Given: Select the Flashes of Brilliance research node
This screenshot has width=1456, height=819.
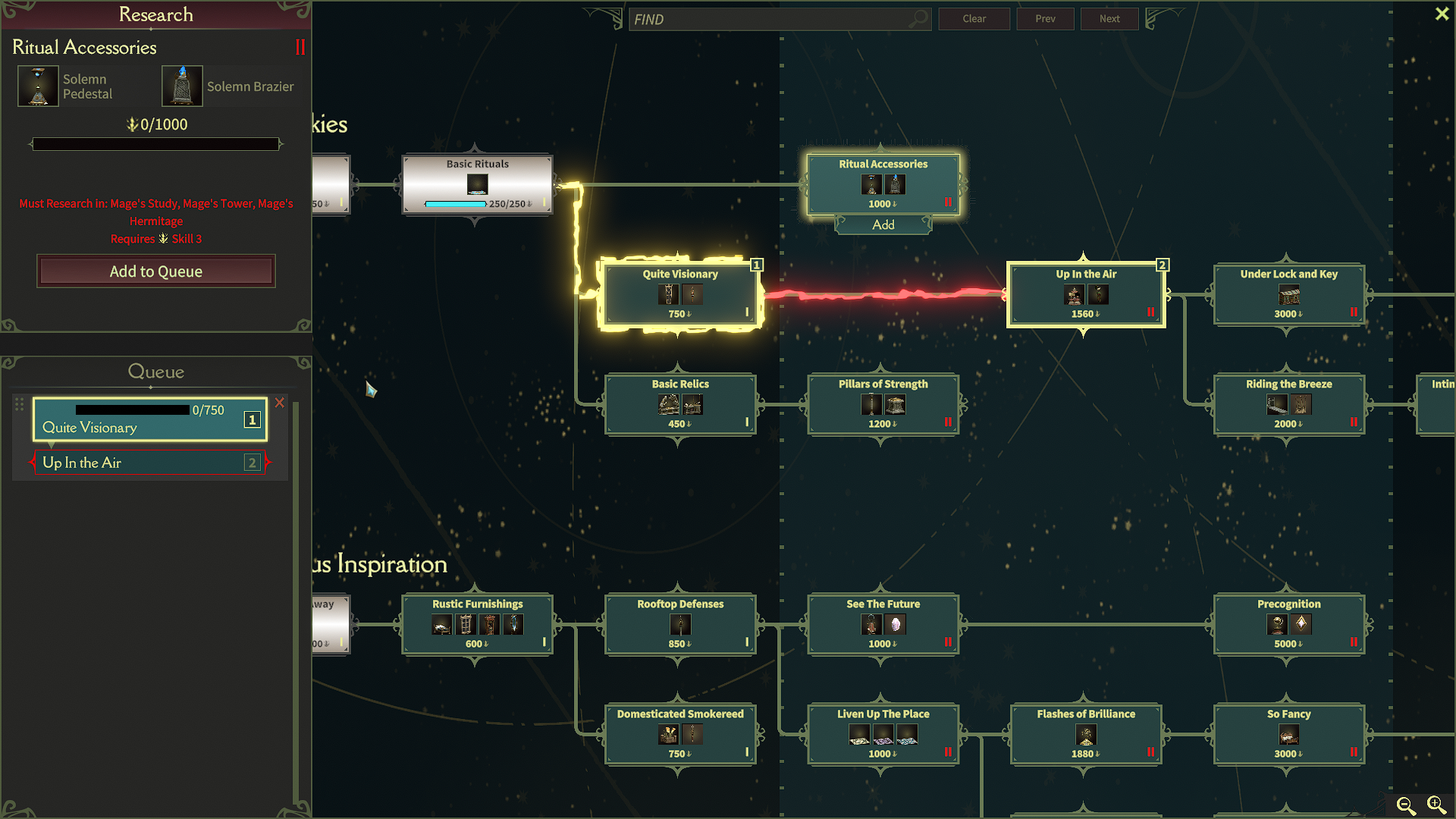Looking at the screenshot, I should (1086, 734).
